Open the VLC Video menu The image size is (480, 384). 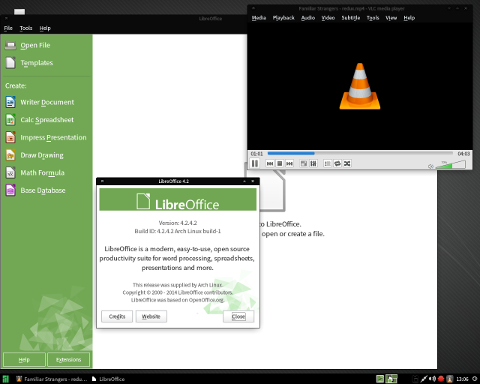tap(328, 18)
